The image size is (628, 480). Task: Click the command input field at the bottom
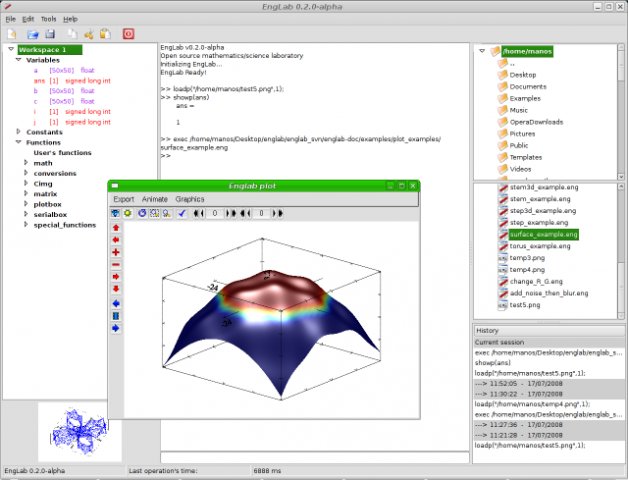(x=315, y=457)
